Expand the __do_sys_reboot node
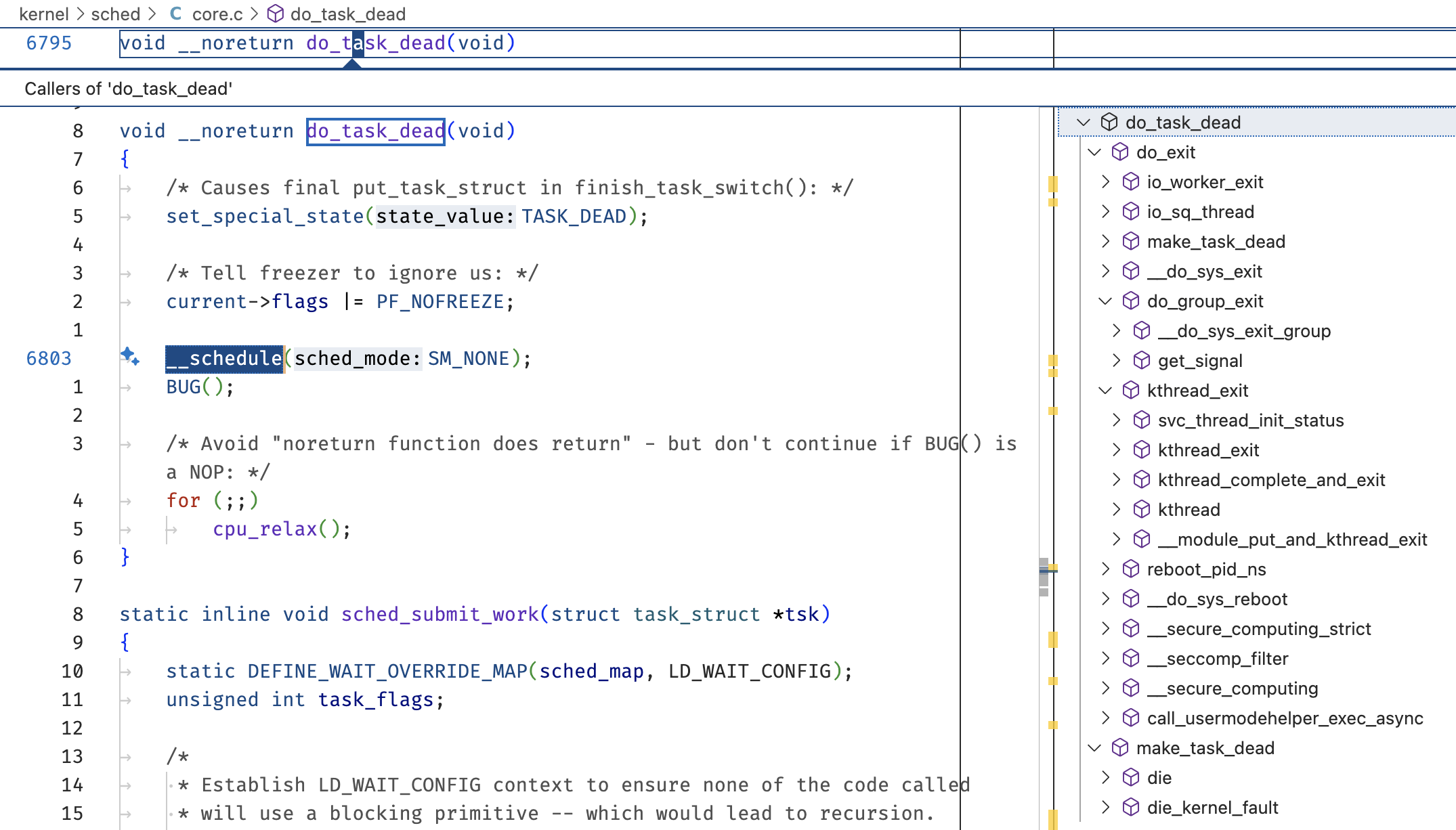 [1105, 599]
